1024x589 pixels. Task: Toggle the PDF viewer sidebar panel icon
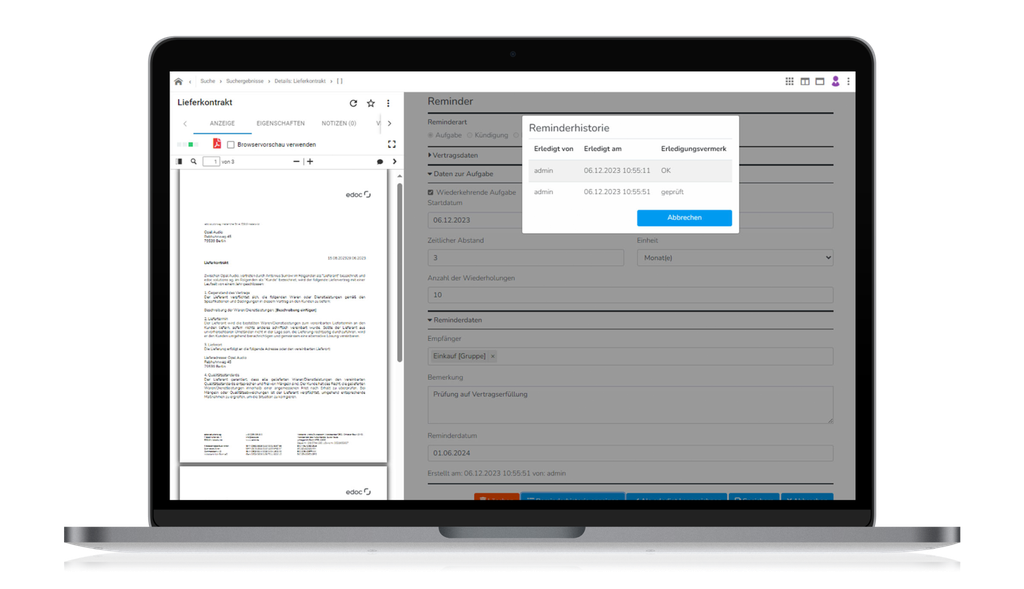[180, 161]
